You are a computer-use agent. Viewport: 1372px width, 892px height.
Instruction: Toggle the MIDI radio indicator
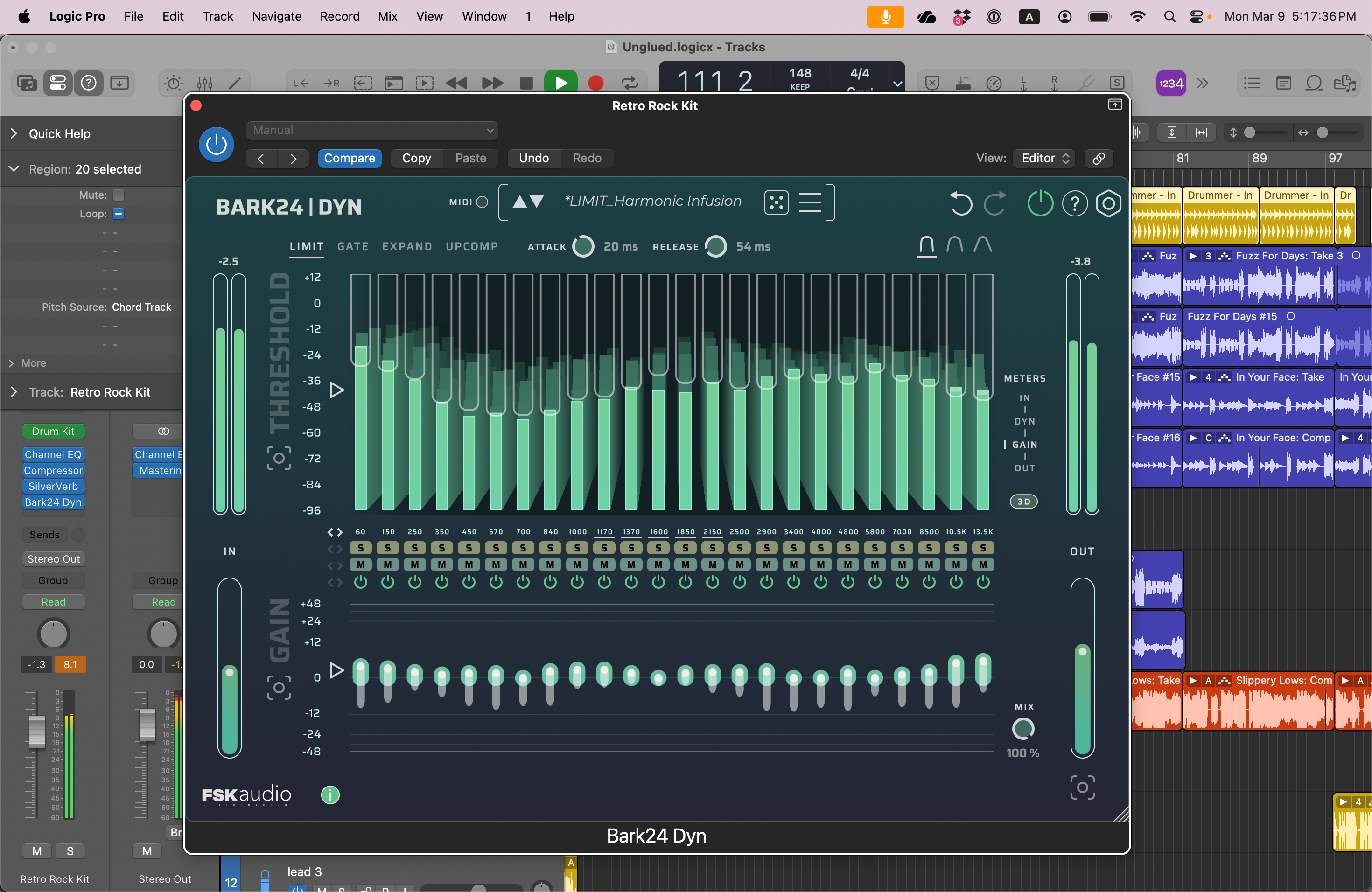[483, 202]
